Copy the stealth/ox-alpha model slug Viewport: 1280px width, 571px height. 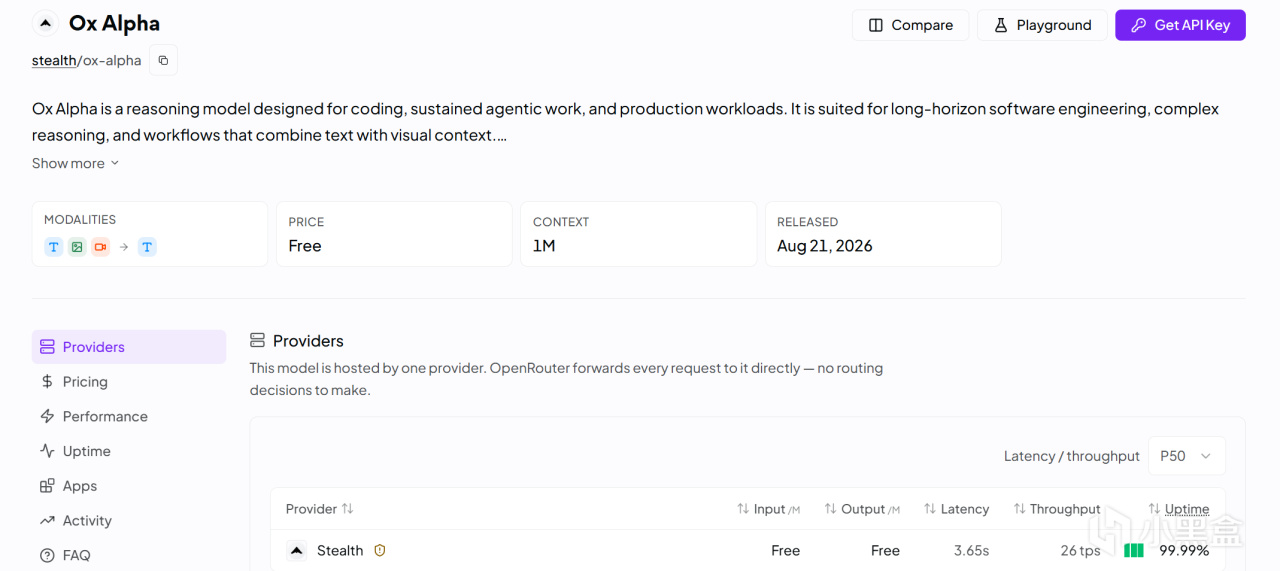163,60
